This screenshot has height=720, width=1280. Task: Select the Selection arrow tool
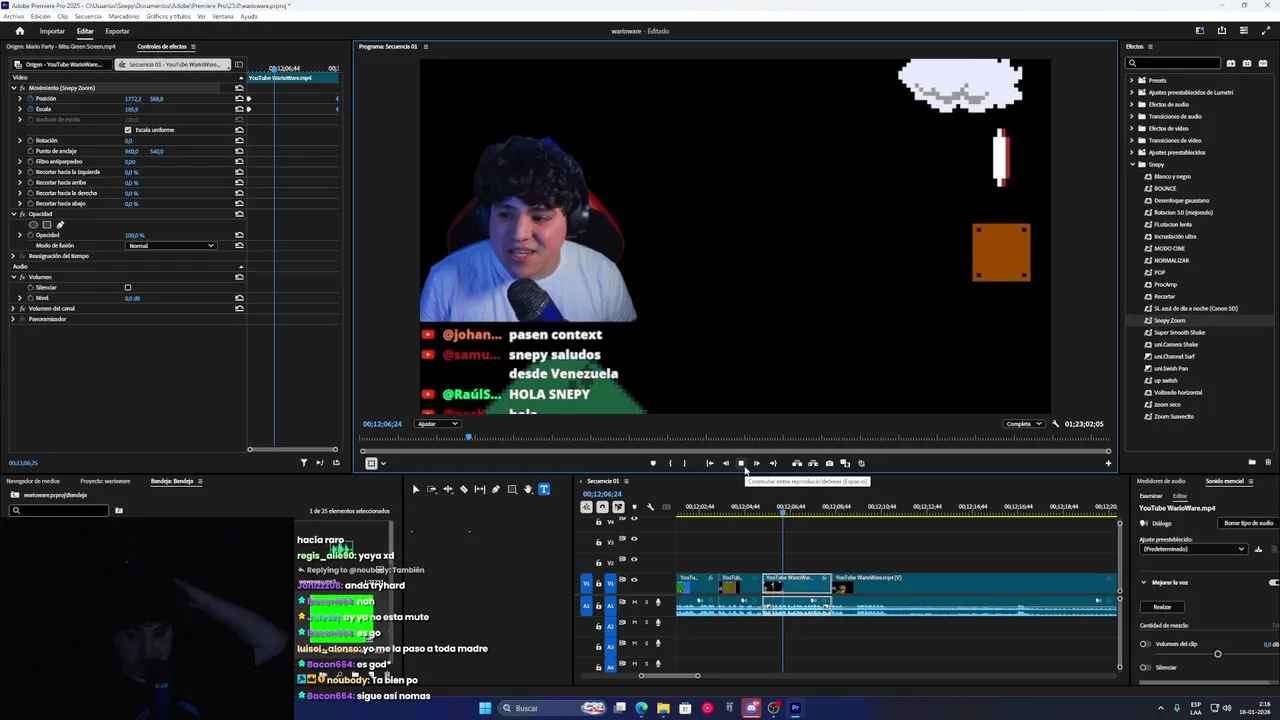click(x=416, y=489)
